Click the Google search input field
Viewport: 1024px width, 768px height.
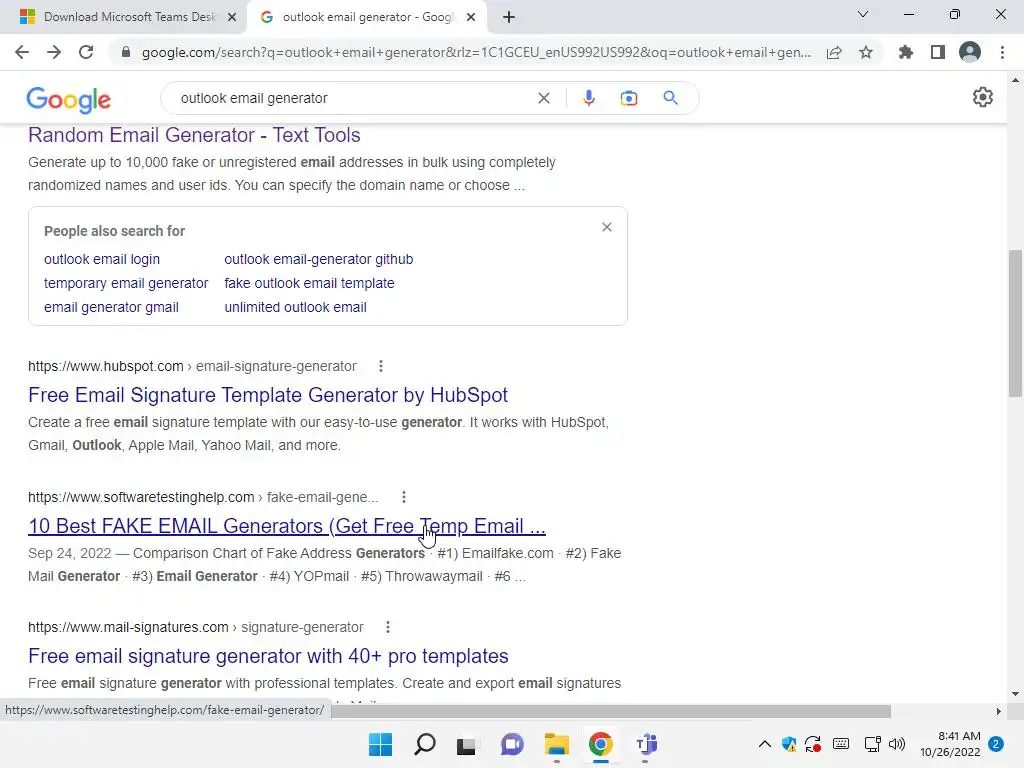pos(353,98)
